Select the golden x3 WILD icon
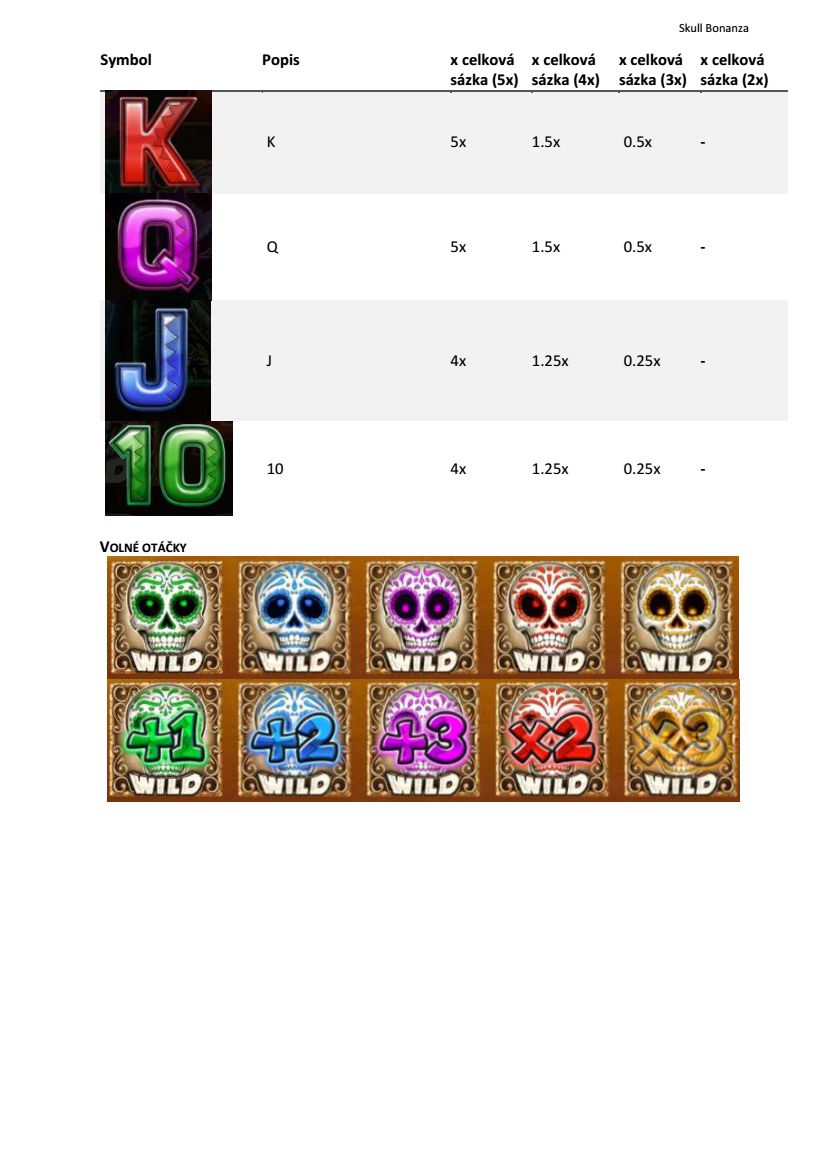This screenshot has height=1170, width=827. tap(680, 740)
